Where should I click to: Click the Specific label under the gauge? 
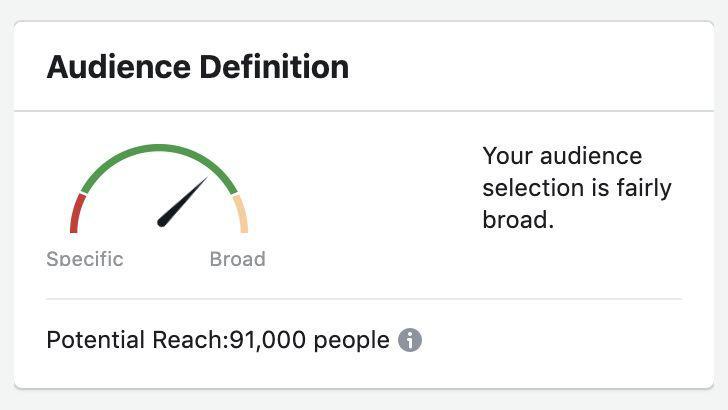85,259
